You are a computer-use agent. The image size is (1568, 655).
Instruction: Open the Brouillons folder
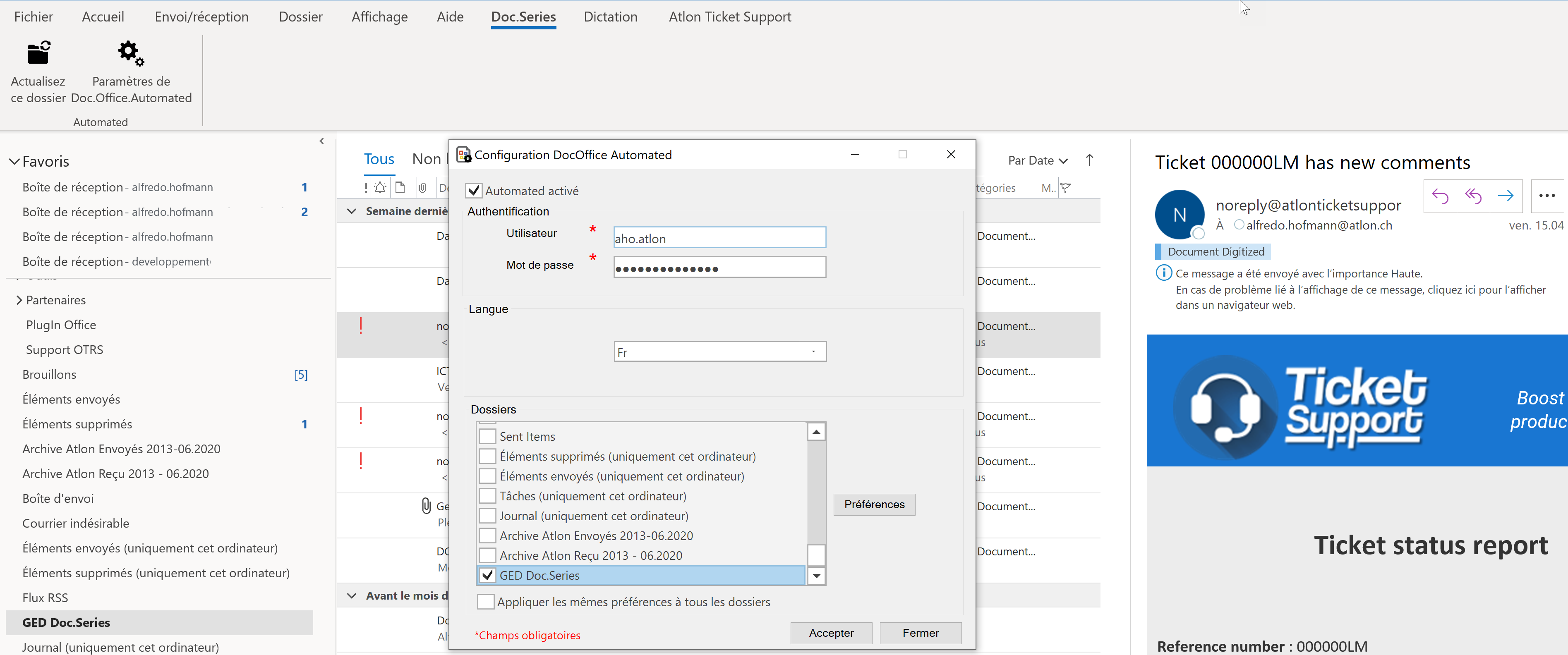[49, 375]
